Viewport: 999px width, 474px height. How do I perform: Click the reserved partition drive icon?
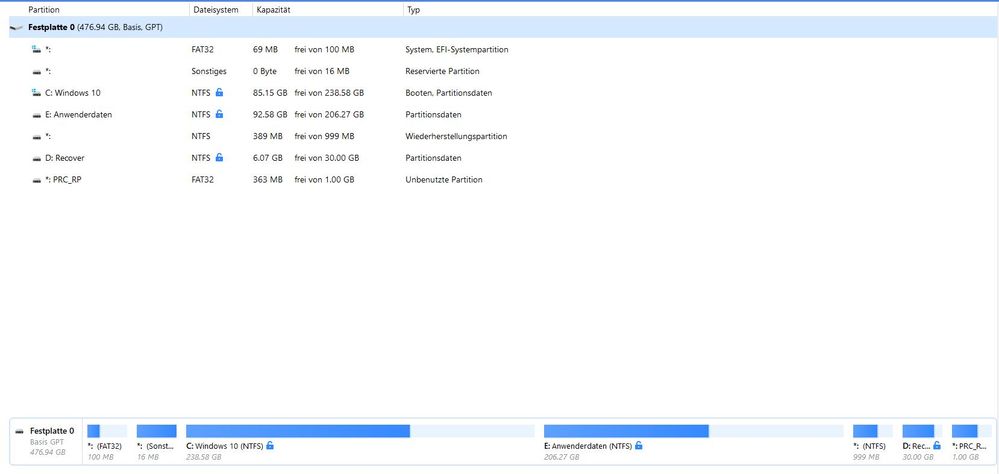coord(37,71)
